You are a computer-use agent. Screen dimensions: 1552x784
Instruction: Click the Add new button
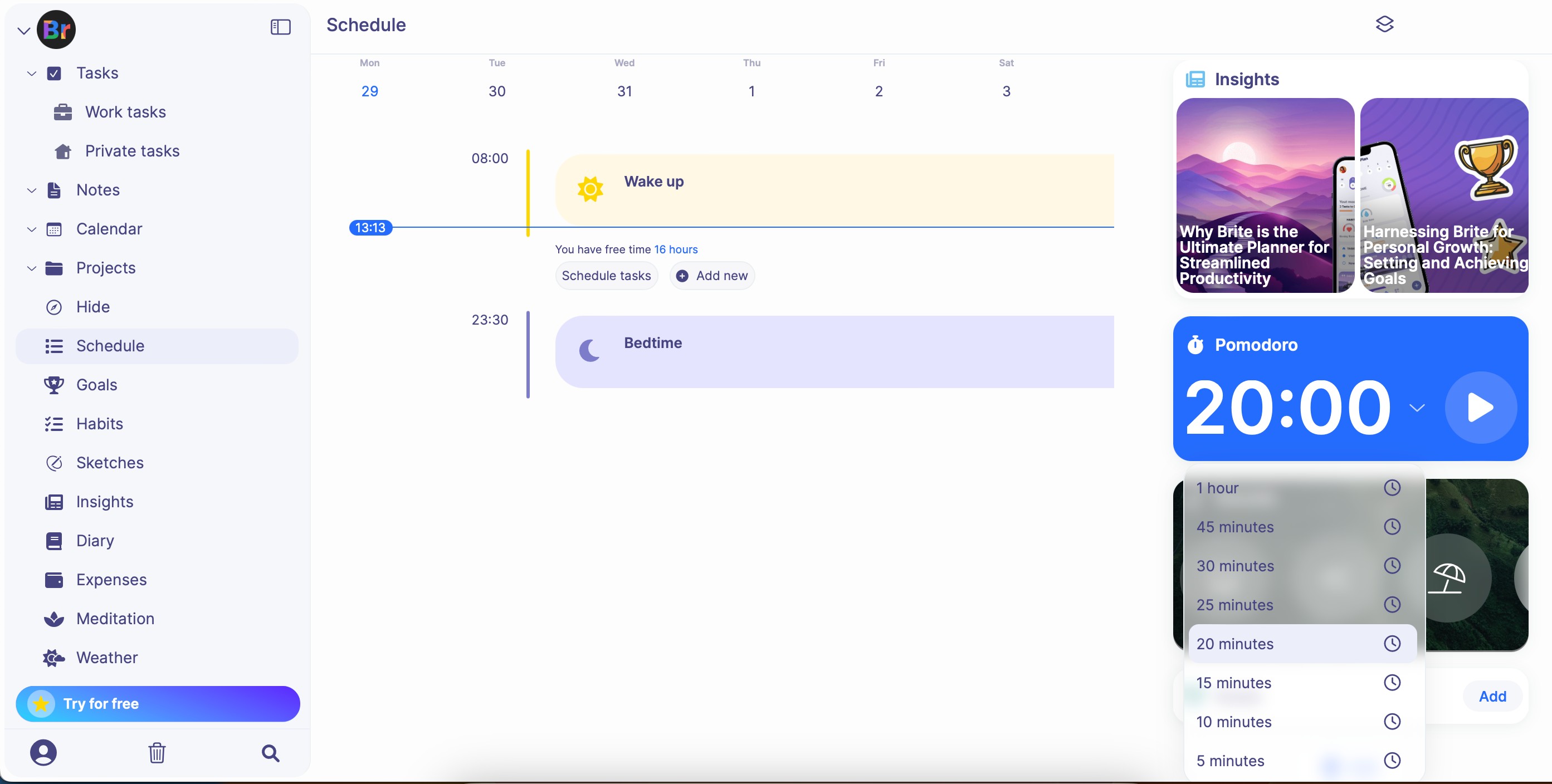coord(711,276)
